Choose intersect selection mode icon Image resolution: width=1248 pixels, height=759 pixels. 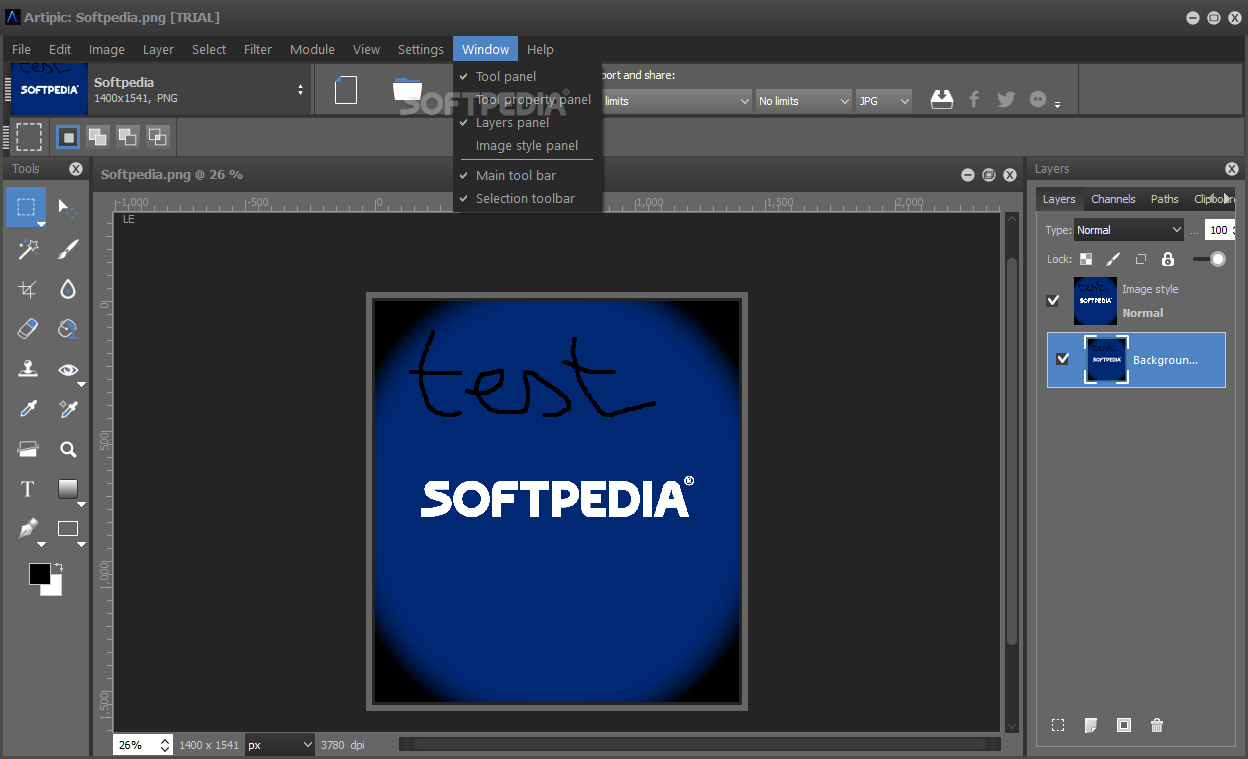click(x=157, y=137)
